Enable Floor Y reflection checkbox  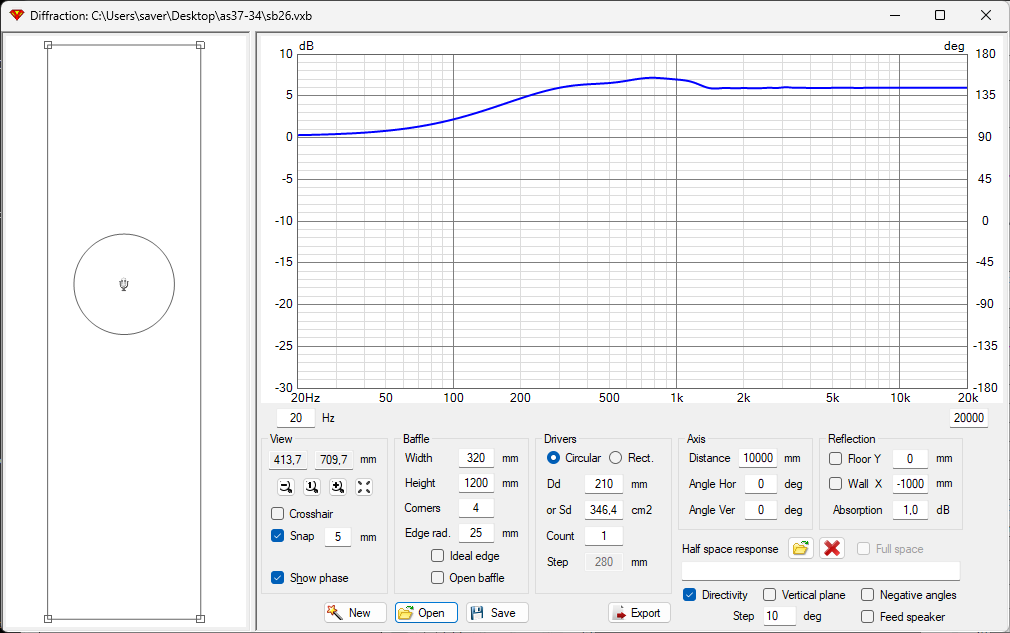point(835,458)
